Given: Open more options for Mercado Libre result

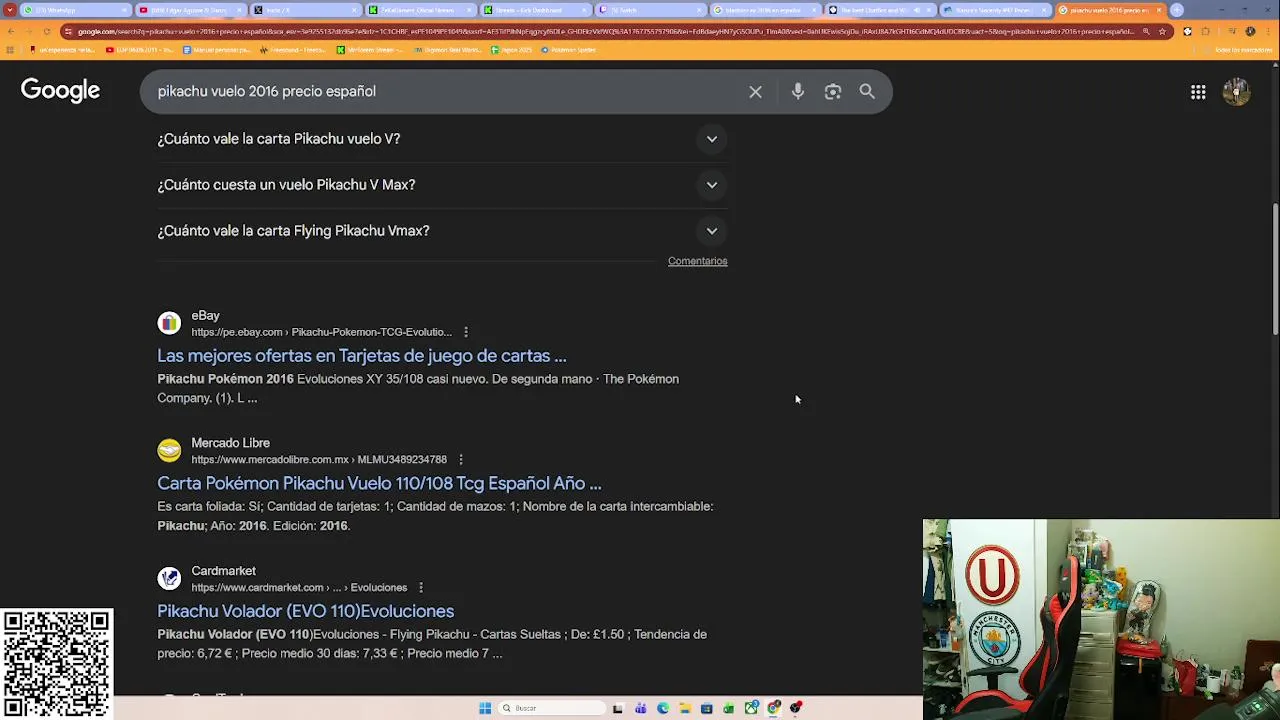Looking at the screenshot, I should pos(460,460).
